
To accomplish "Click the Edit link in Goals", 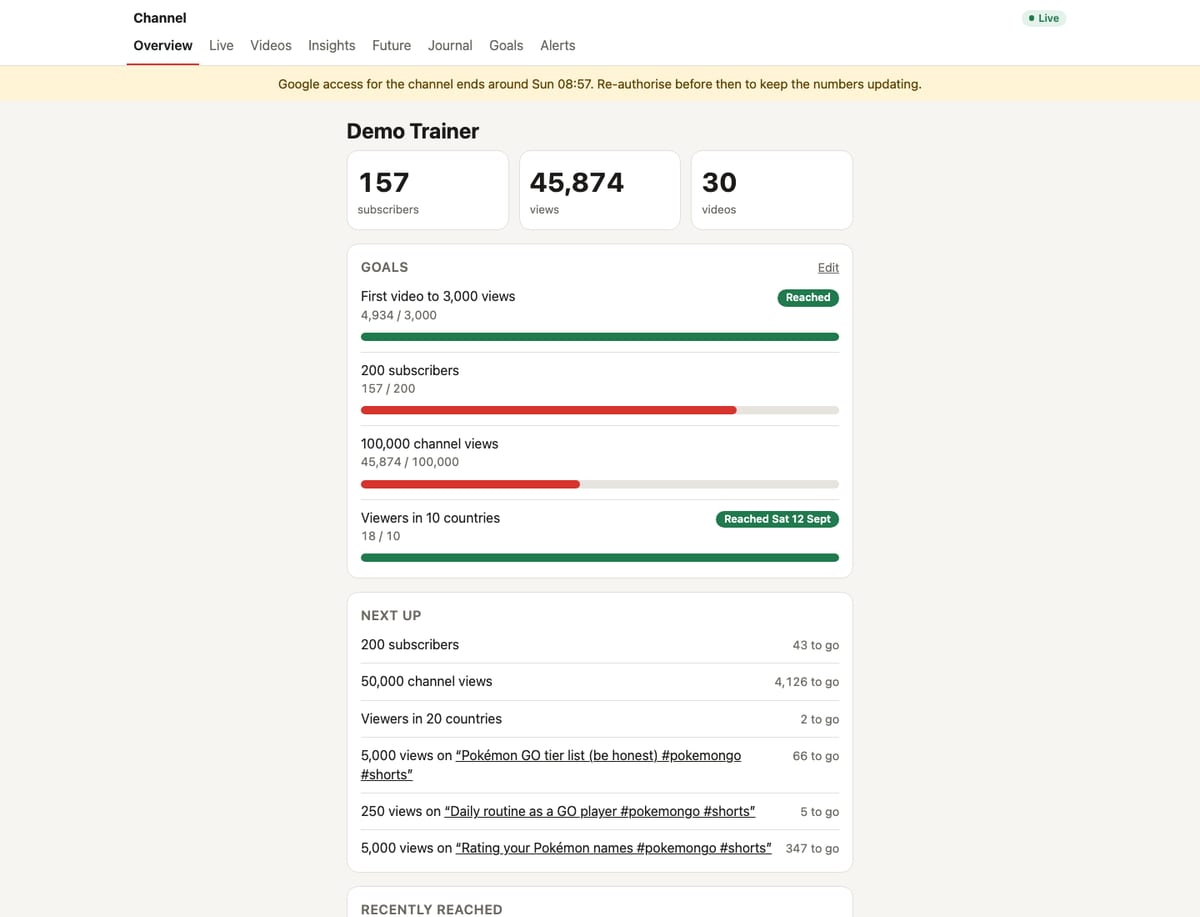I will (x=828, y=268).
